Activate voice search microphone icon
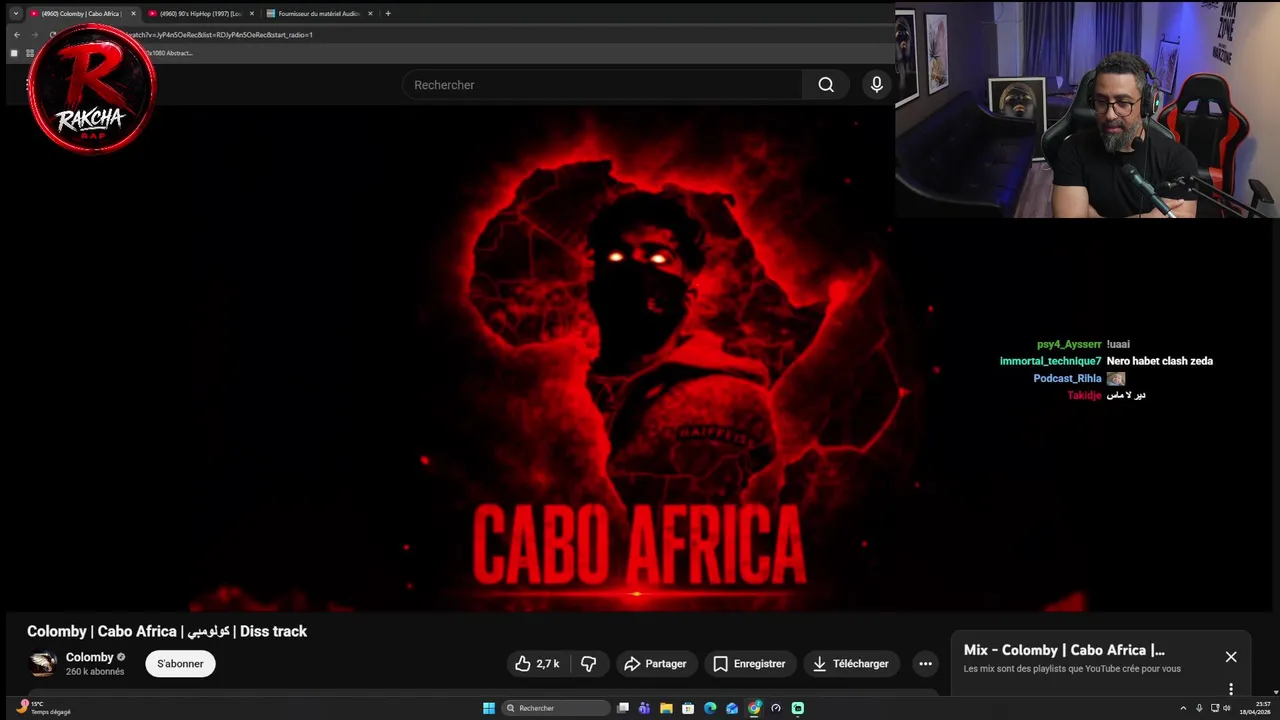The width and height of the screenshot is (1280, 720). pyautogui.click(x=876, y=85)
